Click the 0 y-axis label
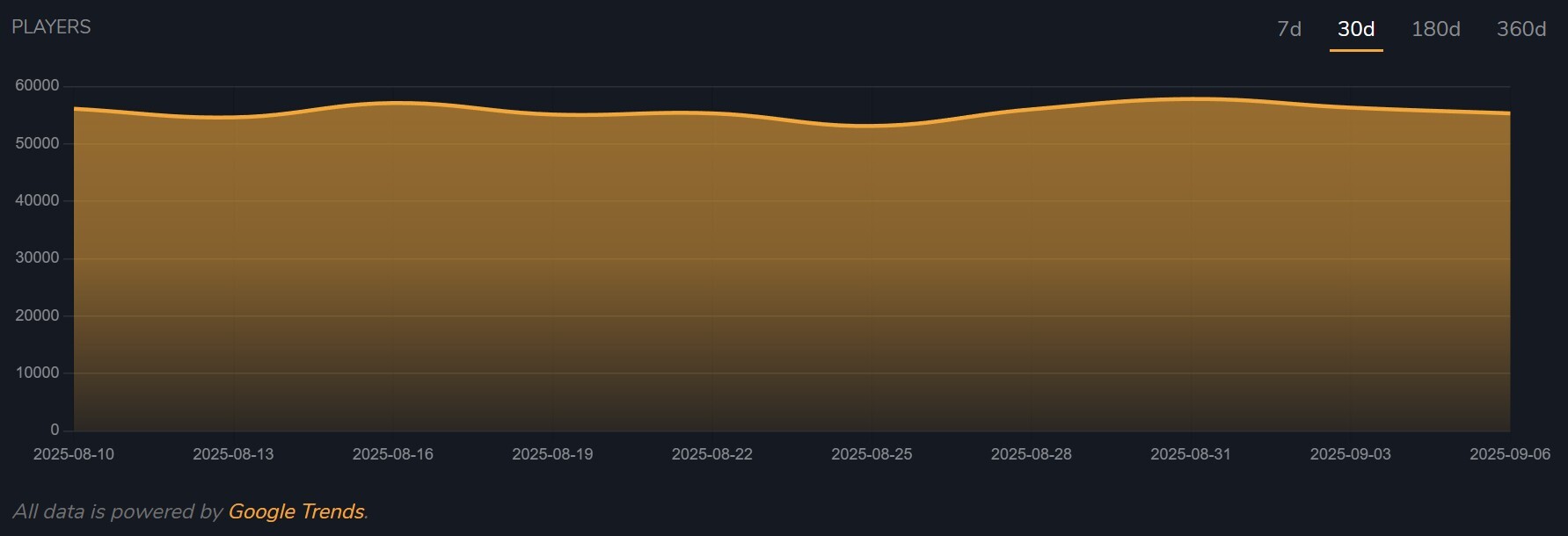Screen dimensions: 1568x536 tap(55, 431)
